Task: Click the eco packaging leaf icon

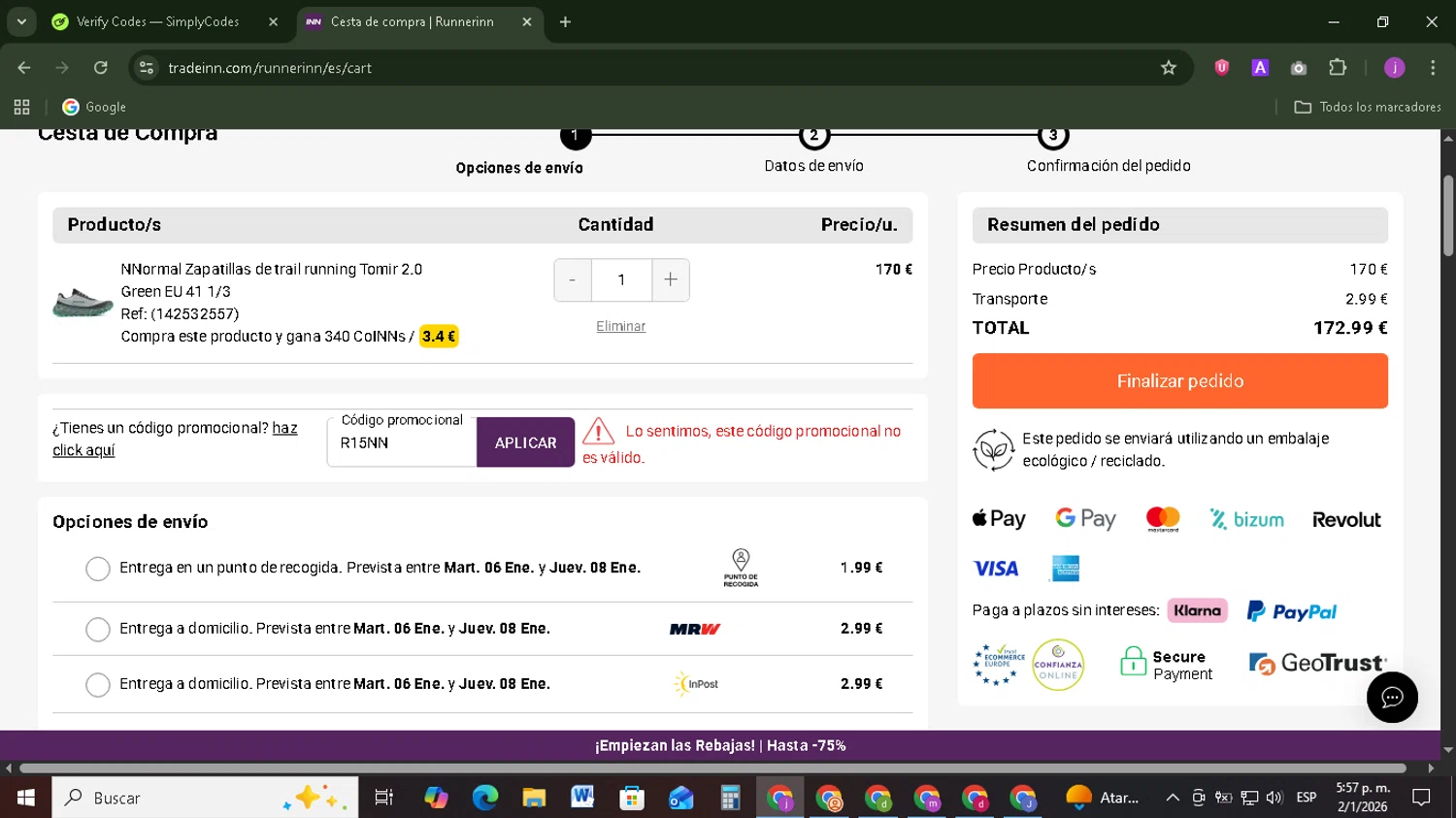Action: coord(994,450)
